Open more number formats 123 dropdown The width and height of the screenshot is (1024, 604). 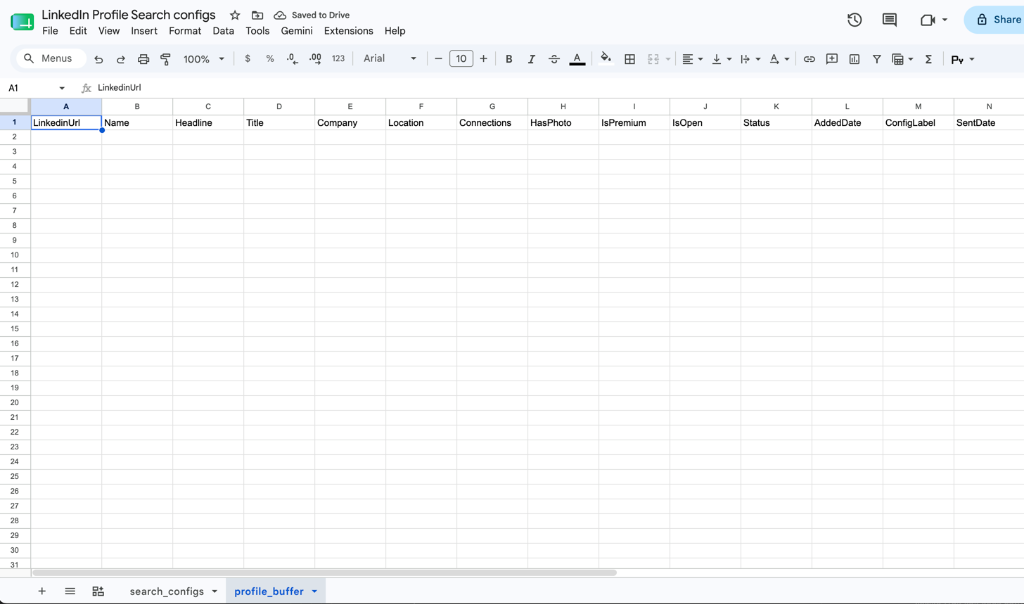338,59
